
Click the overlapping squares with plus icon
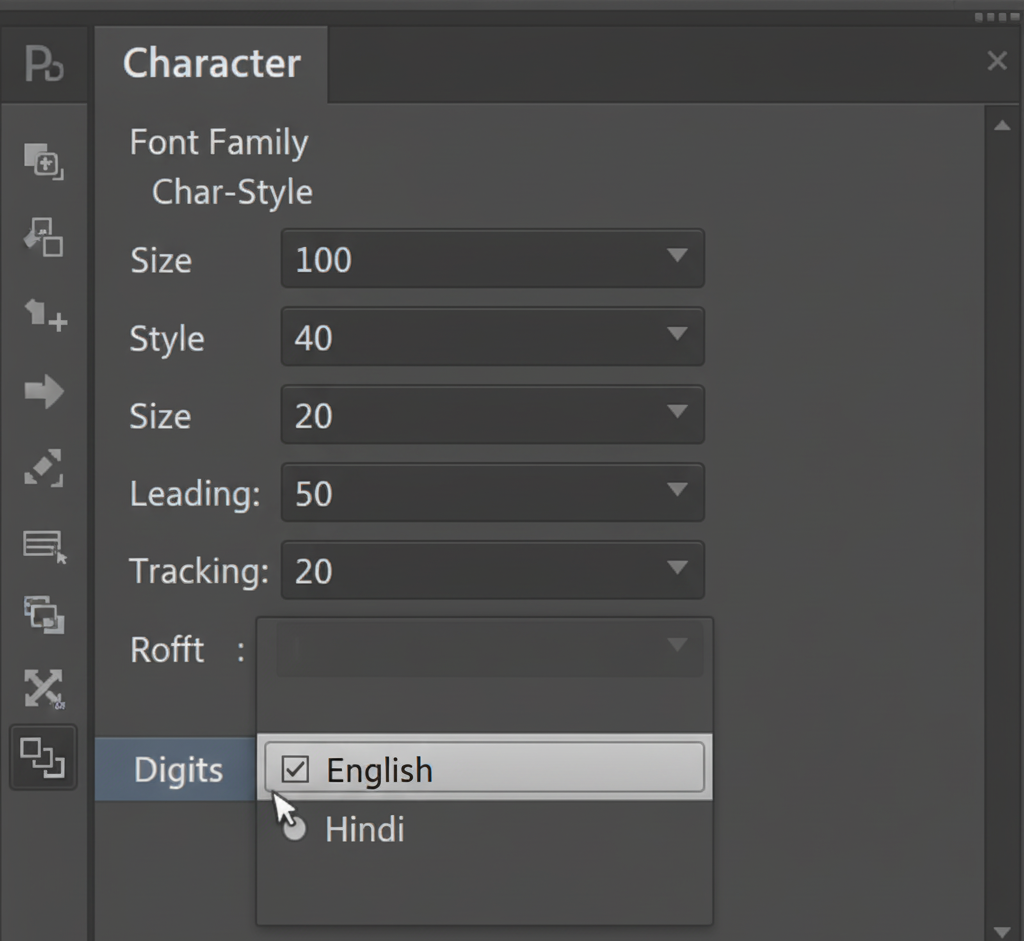pyautogui.click(x=43, y=161)
